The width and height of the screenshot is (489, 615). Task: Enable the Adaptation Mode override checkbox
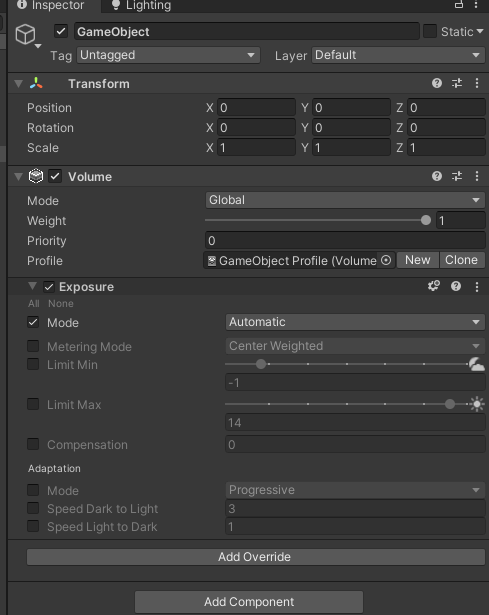pyautogui.click(x=33, y=490)
